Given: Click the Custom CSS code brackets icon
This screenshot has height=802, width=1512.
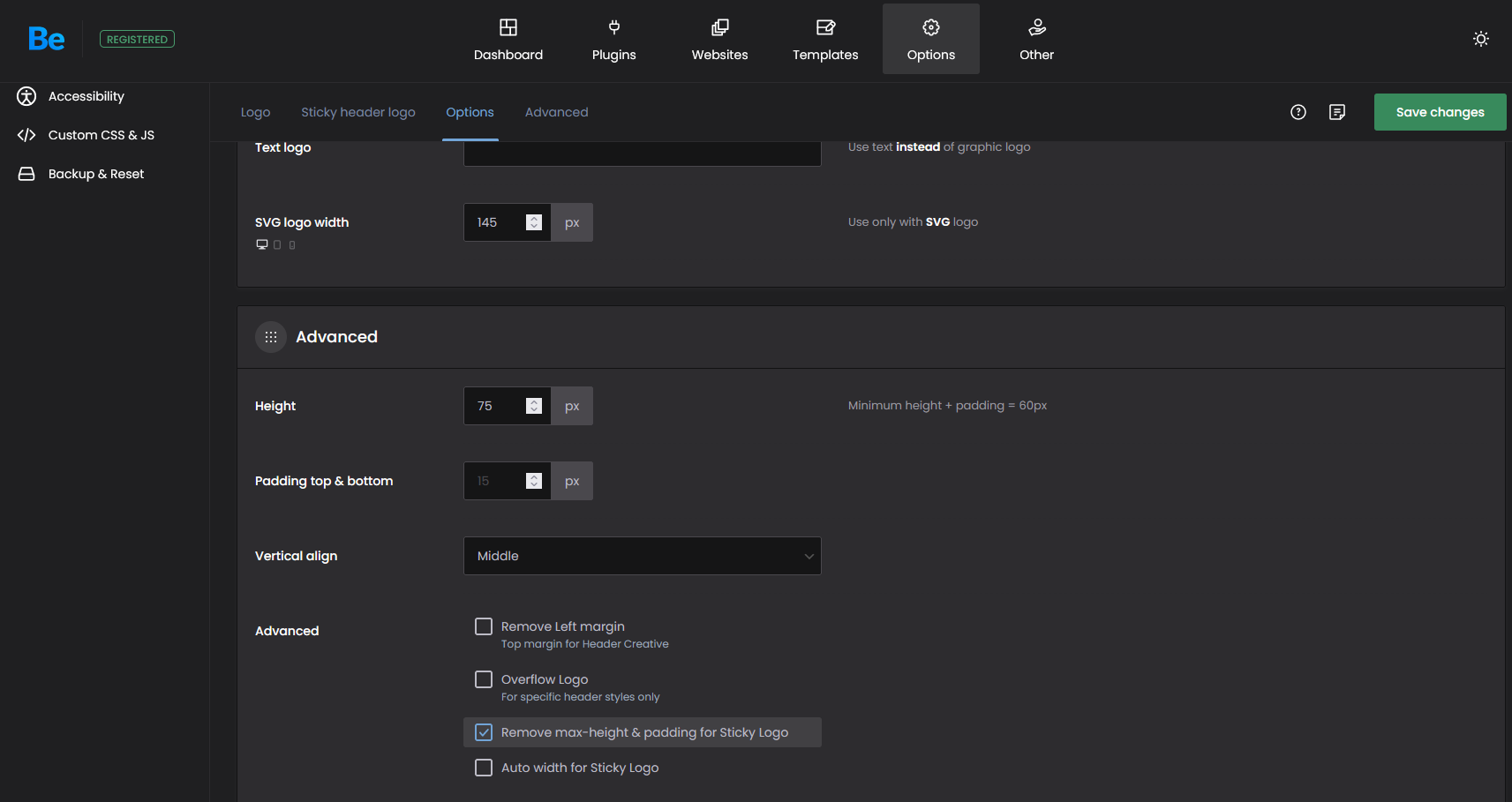Looking at the screenshot, I should coord(26,135).
